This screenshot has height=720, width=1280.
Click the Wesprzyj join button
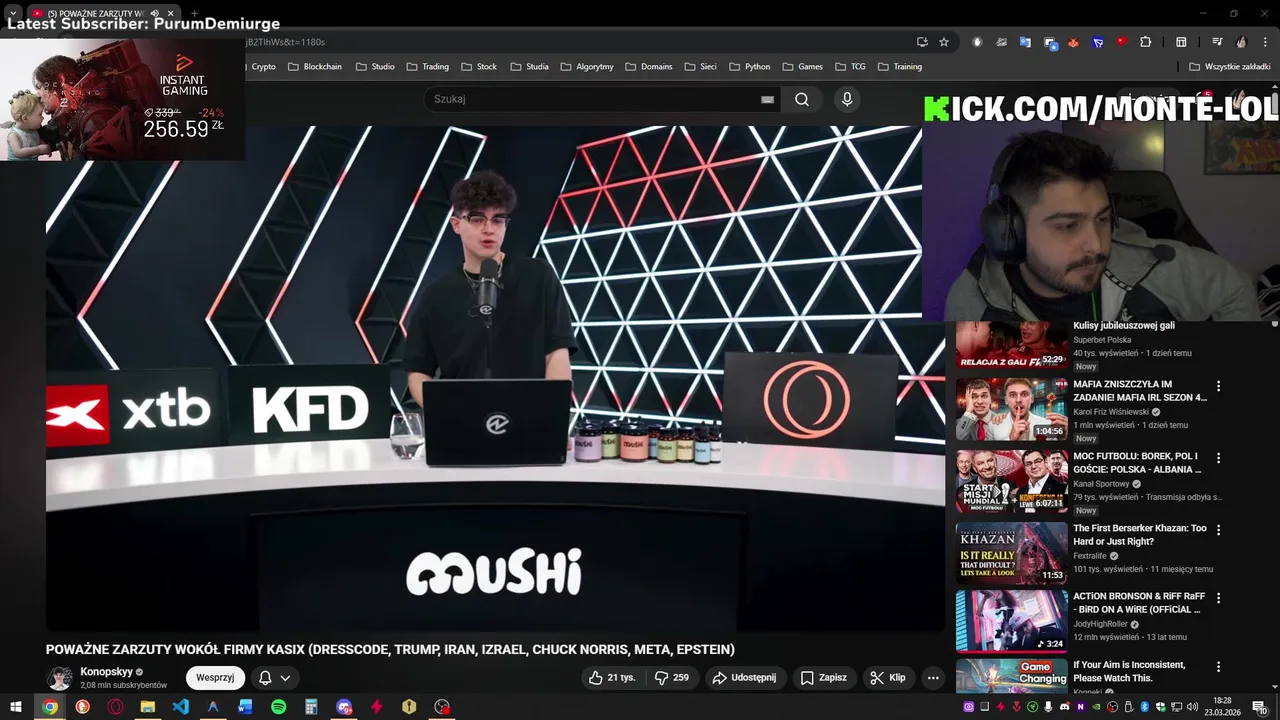[215, 677]
